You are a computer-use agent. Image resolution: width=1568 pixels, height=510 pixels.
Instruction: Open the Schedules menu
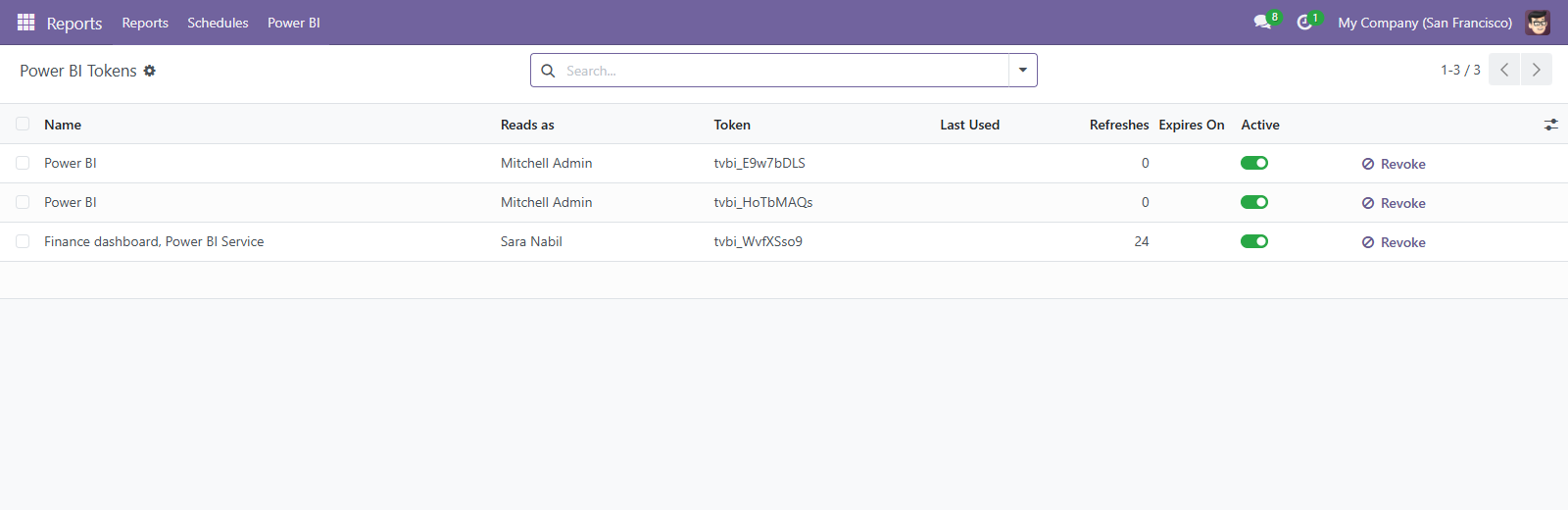click(218, 23)
